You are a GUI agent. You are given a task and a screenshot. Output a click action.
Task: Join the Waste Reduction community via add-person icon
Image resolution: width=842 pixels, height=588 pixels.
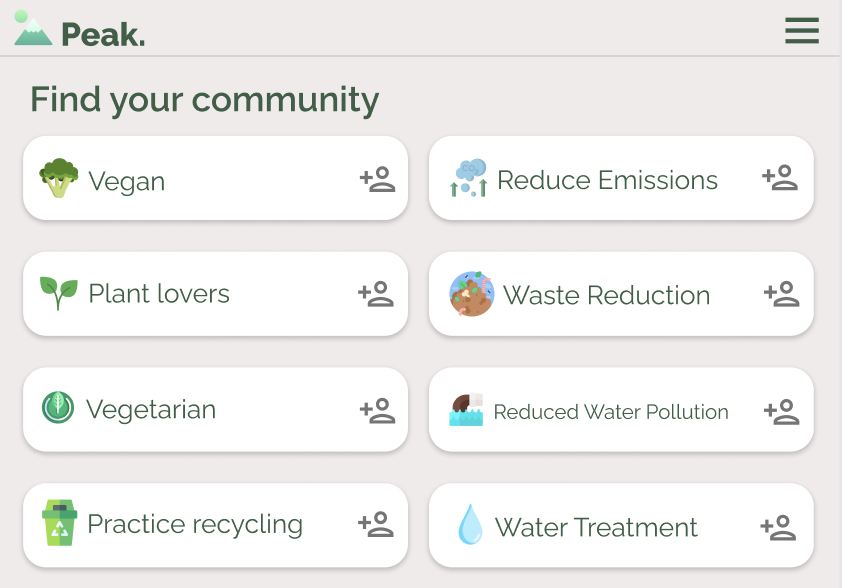[x=781, y=294]
